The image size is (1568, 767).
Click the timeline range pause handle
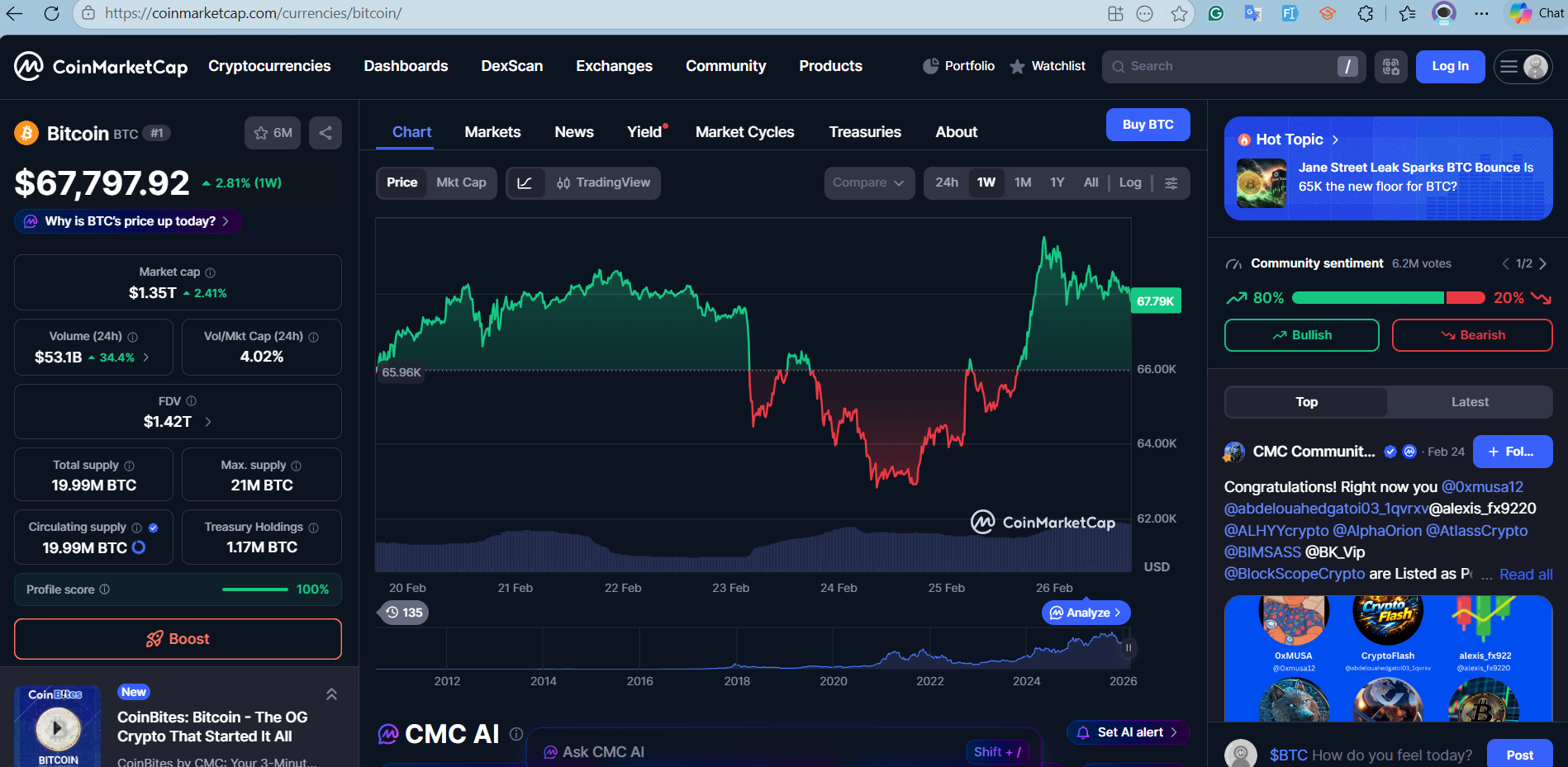pyautogui.click(x=1128, y=648)
